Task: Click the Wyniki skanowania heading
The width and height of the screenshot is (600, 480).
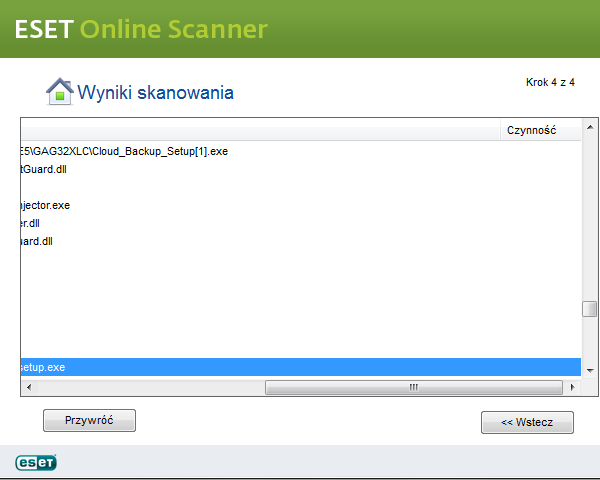Action: [x=155, y=93]
